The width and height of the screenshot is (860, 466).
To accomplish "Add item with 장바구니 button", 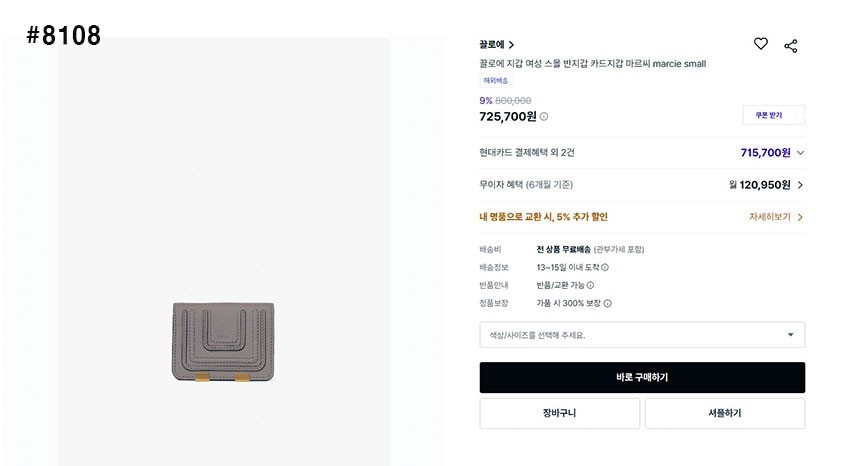I will [x=559, y=413].
